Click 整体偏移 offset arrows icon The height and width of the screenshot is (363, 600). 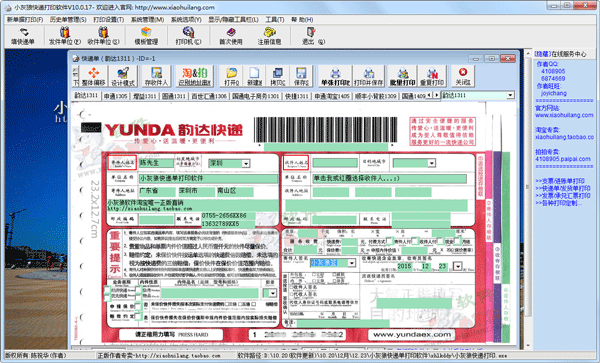tap(93, 76)
